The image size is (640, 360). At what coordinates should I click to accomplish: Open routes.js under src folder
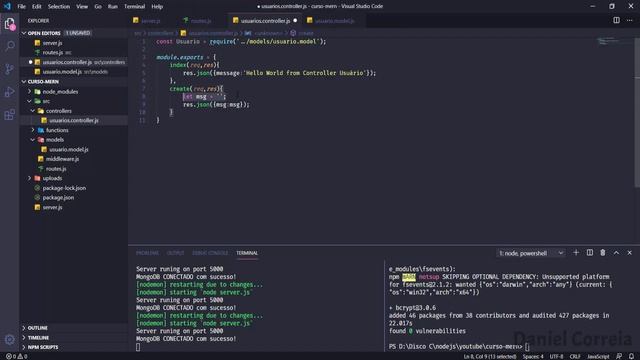[56, 169]
